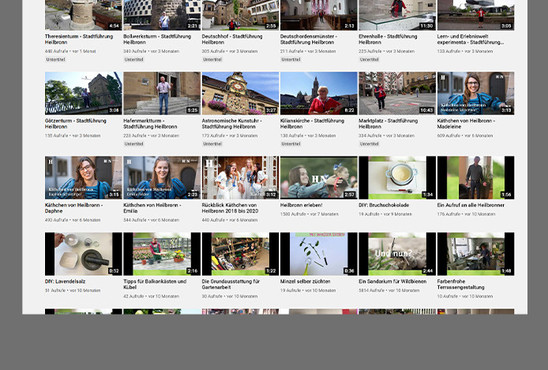Open the Bollwerksturm video thumbnail

[162, 15]
